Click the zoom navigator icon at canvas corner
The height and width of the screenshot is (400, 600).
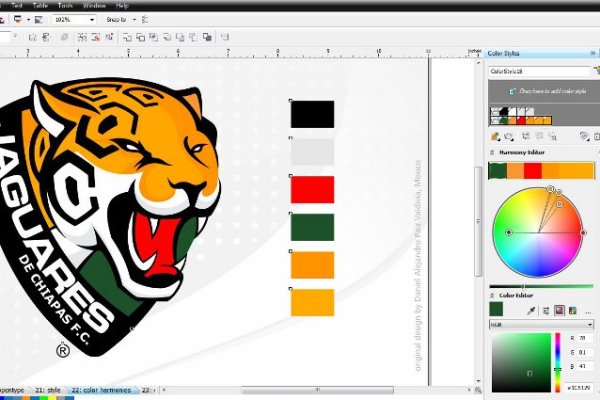click(x=478, y=390)
